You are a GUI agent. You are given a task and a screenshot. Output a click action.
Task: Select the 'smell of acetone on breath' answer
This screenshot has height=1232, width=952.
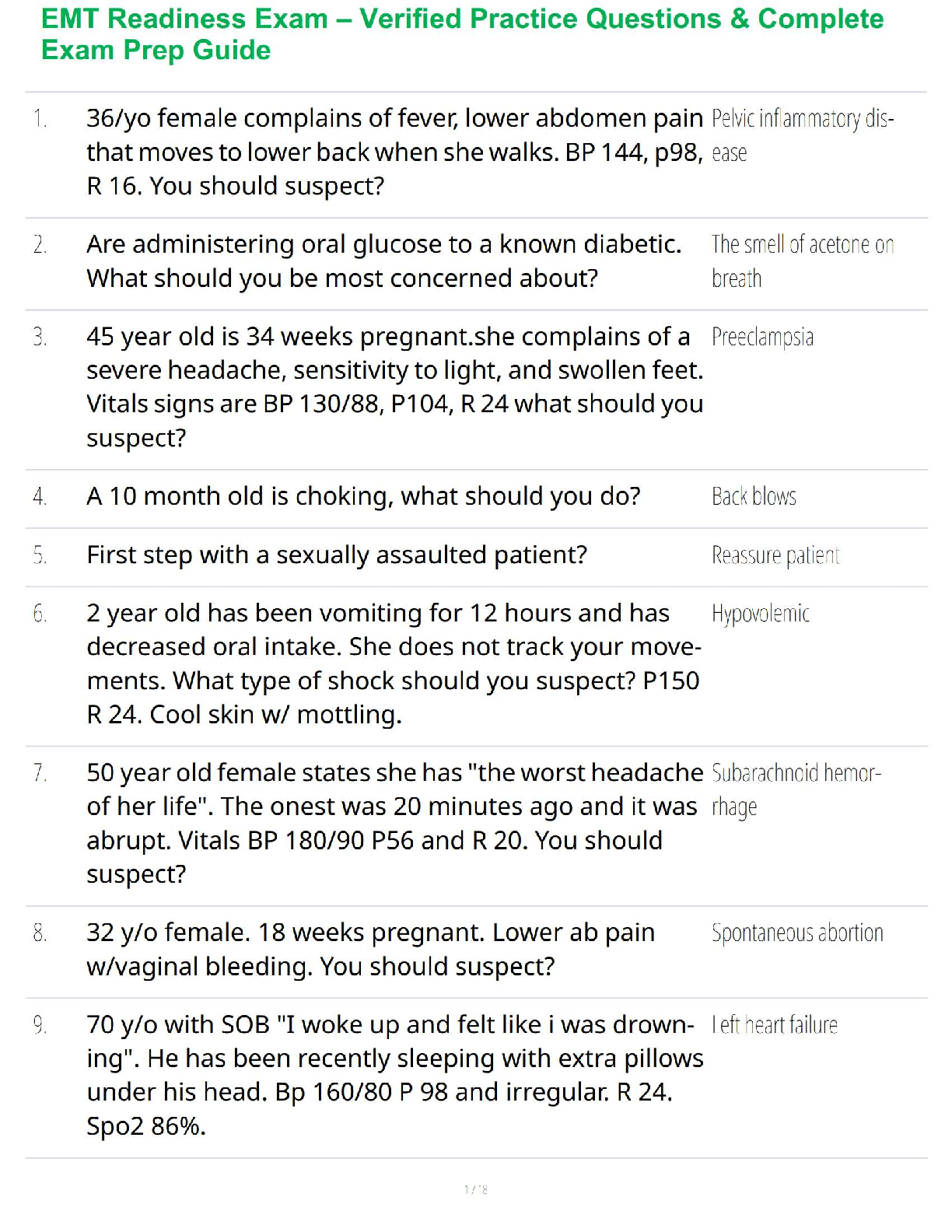click(802, 261)
